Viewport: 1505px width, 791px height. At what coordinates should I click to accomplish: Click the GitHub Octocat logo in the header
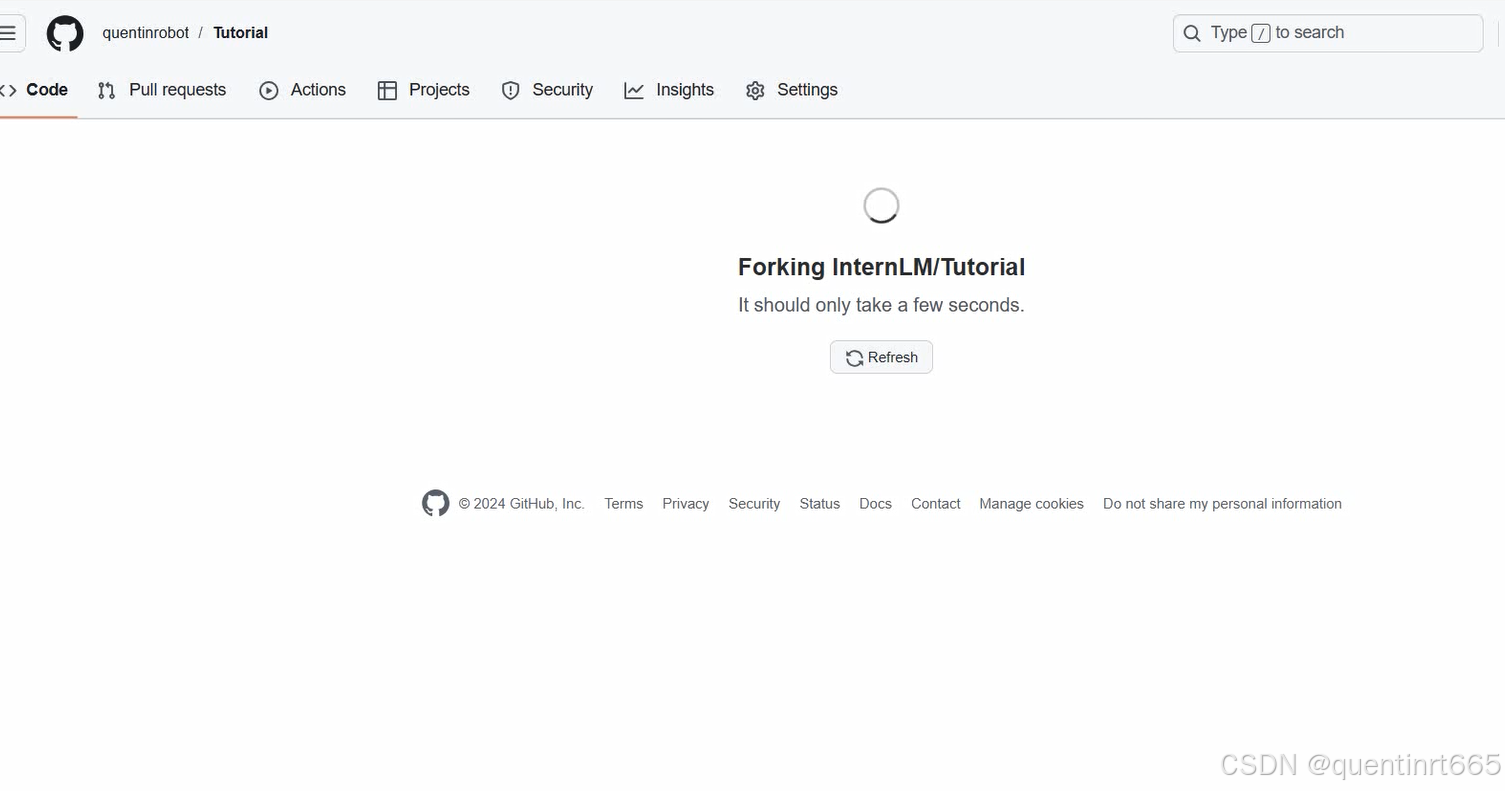point(65,33)
